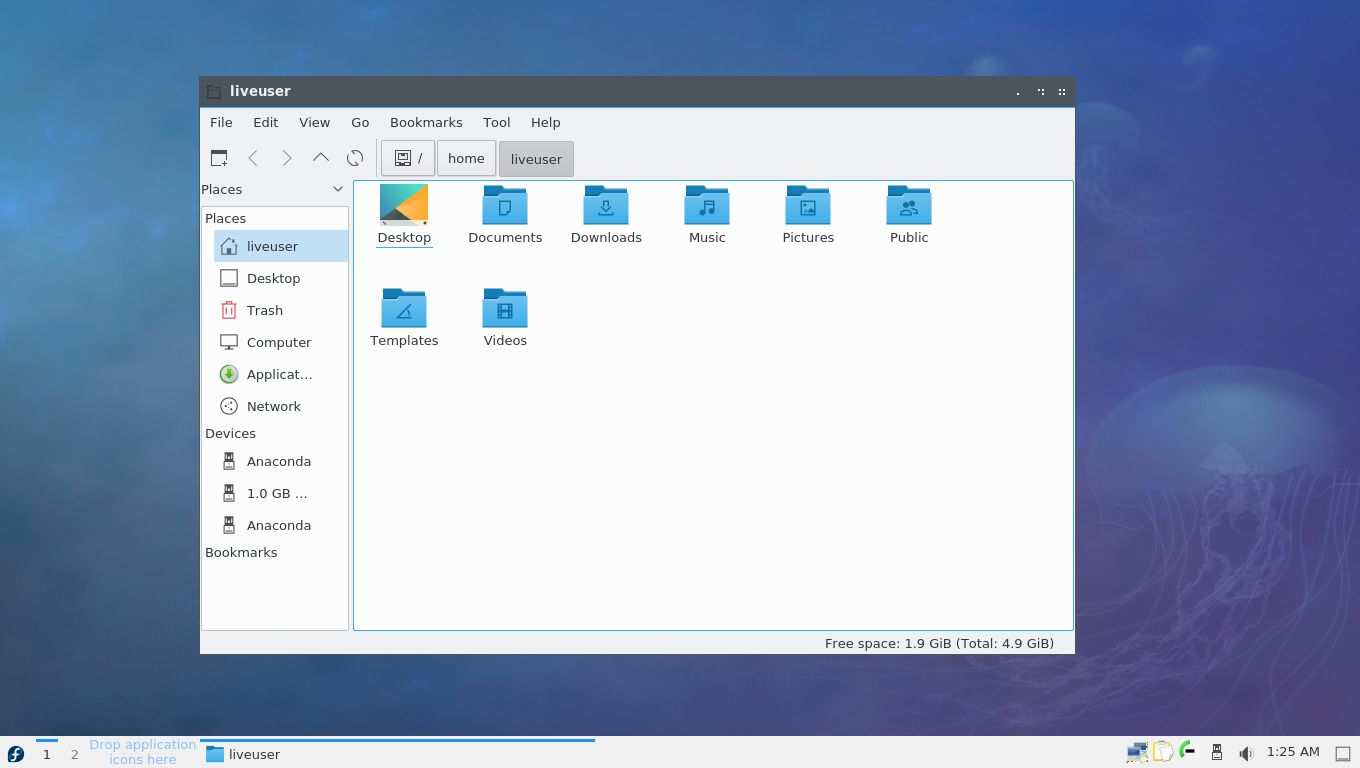
Task: Open the Go menu
Action: (360, 122)
